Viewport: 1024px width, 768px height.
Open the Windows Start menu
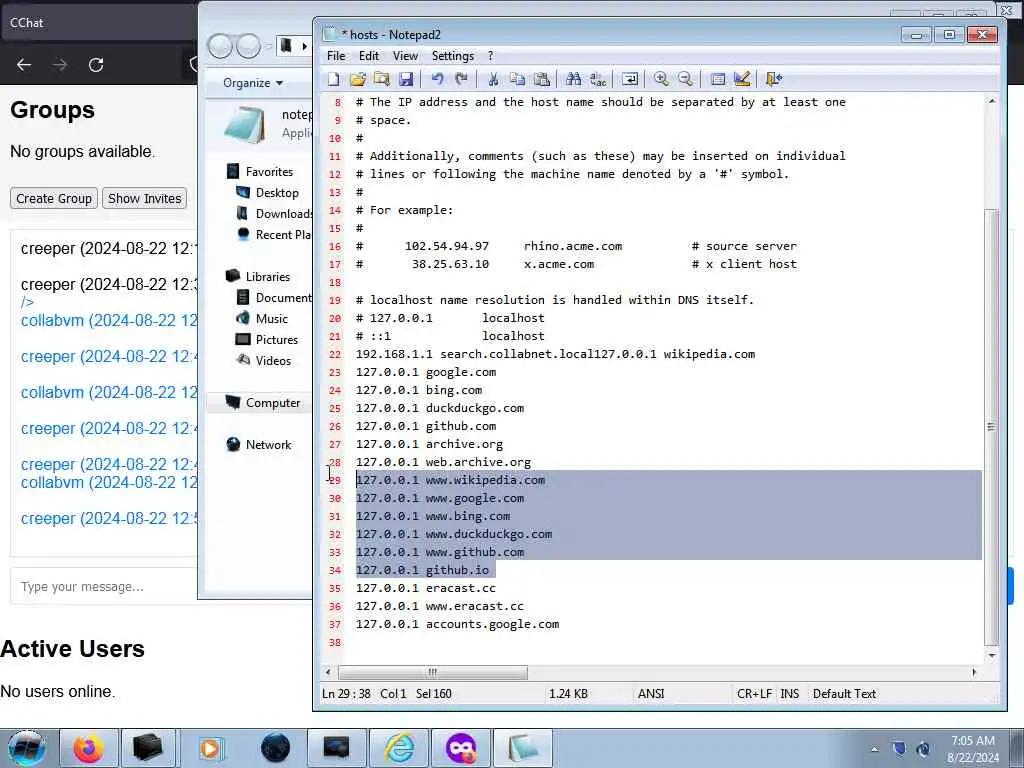(27, 748)
